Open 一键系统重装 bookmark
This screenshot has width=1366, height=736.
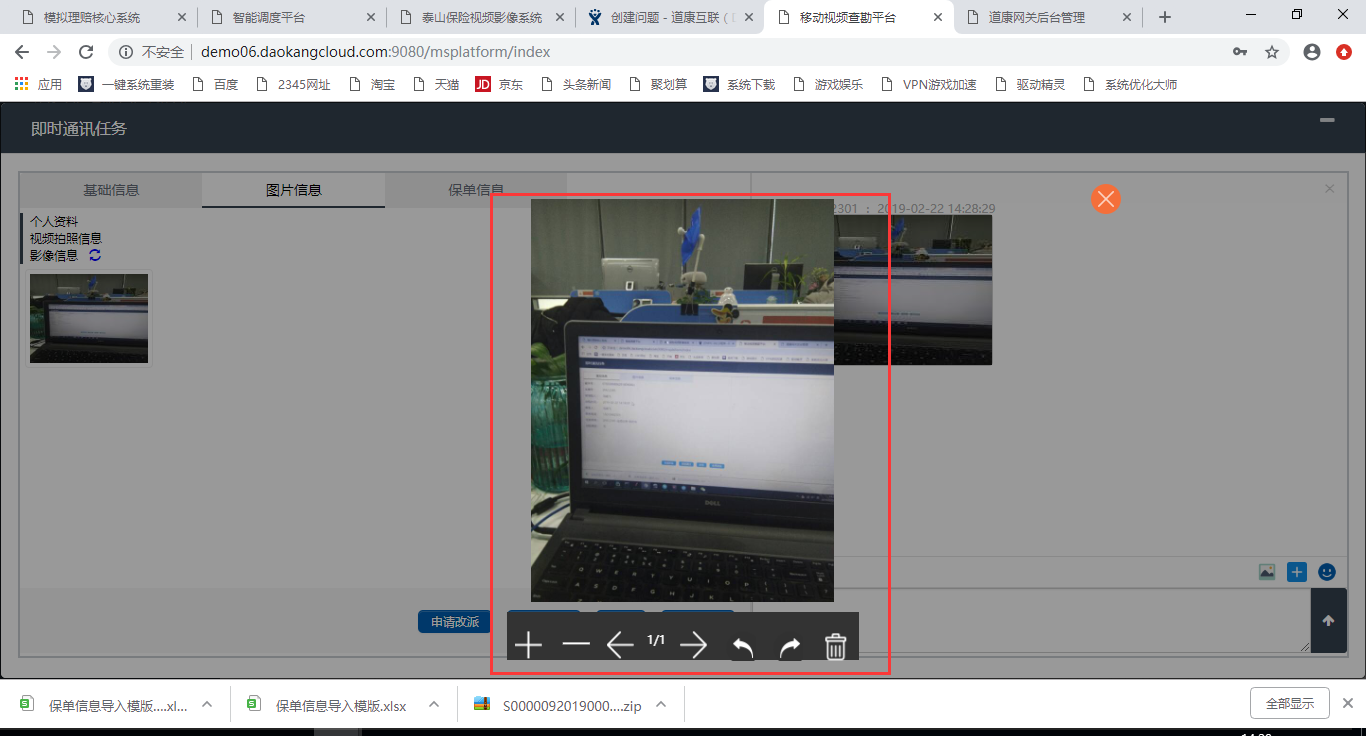[x=127, y=84]
